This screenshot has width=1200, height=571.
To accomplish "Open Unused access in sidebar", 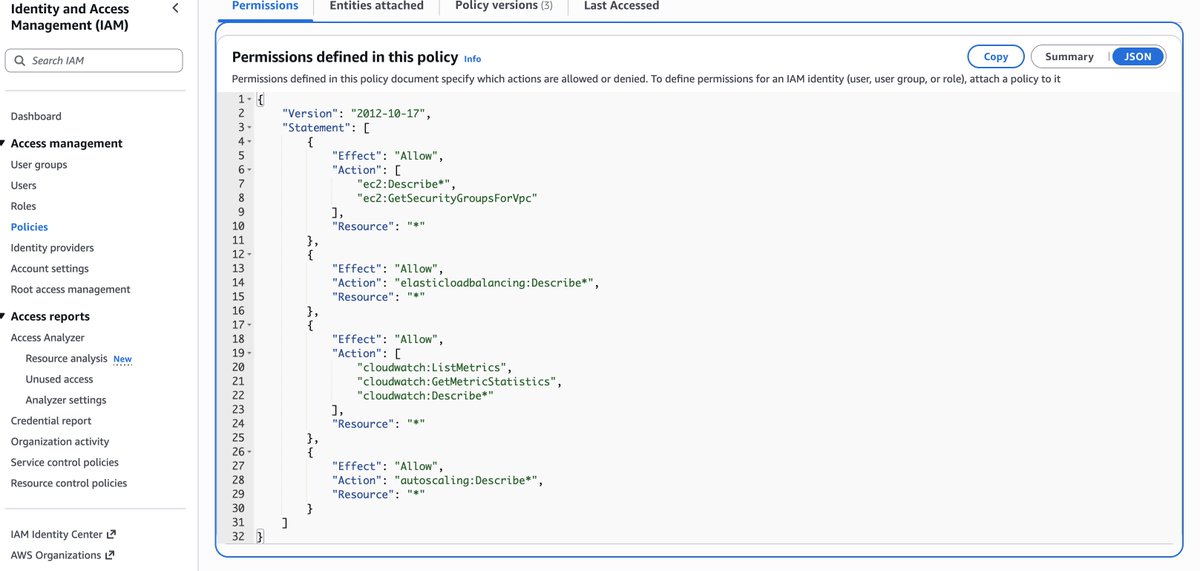I will [59, 379].
